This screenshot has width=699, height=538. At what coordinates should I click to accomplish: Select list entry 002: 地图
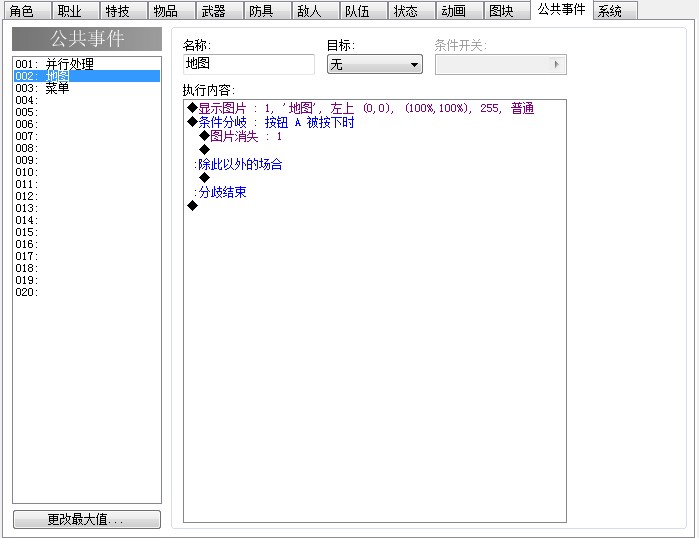87,76
